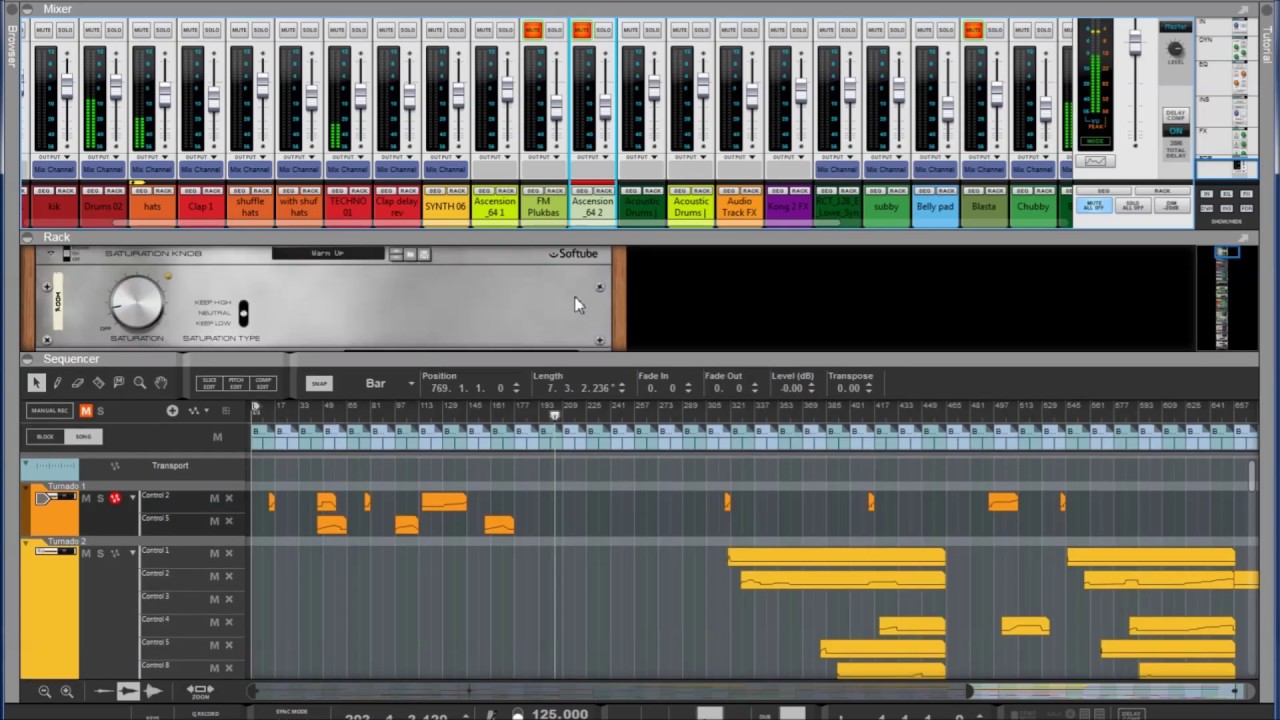Image resolution: width=1280 pixels, height=720 pixels.
Task: Delete Turnado 2 Control 1 lane
Action: (229, 553)
